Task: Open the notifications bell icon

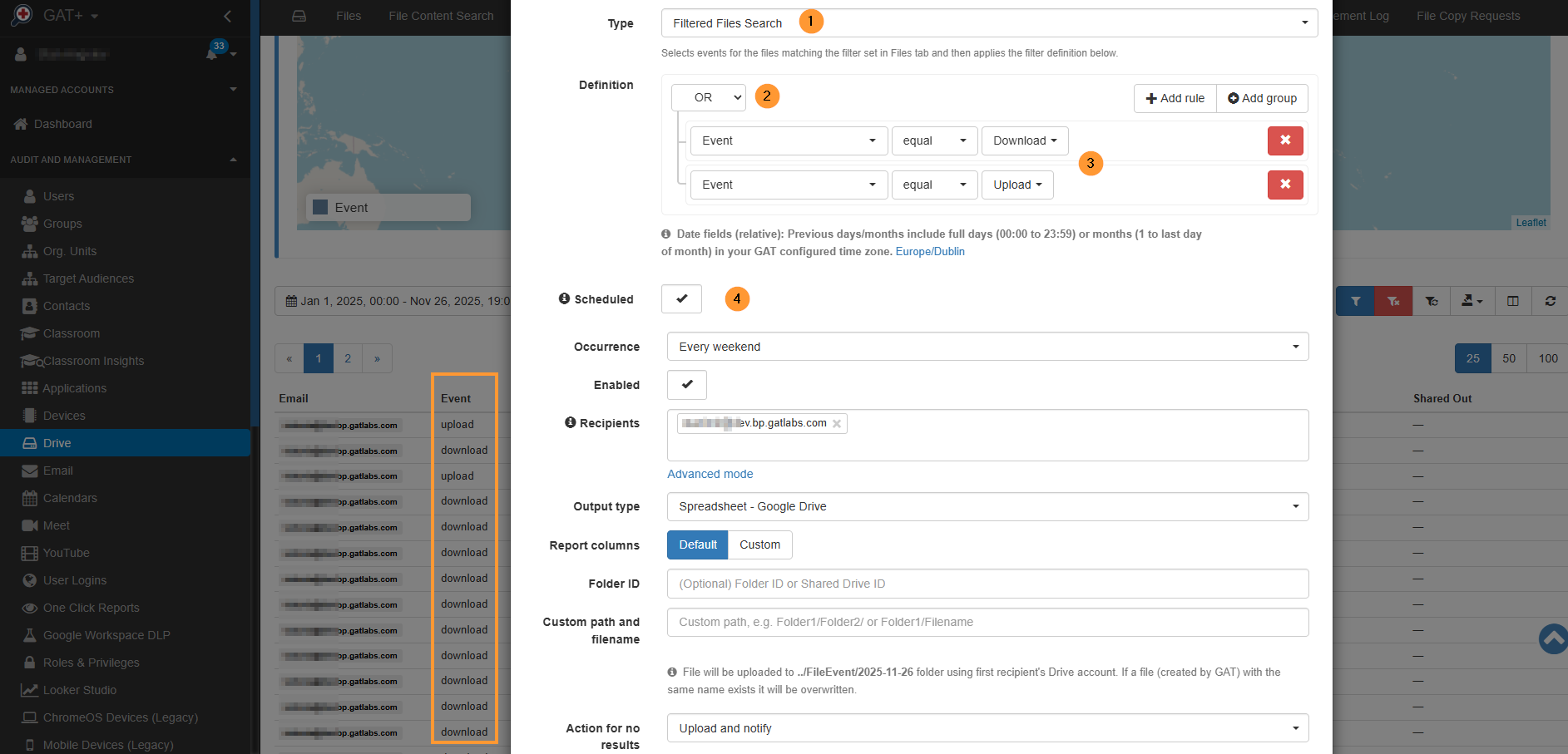Action: pyautogui.click(x=212, y=54)
